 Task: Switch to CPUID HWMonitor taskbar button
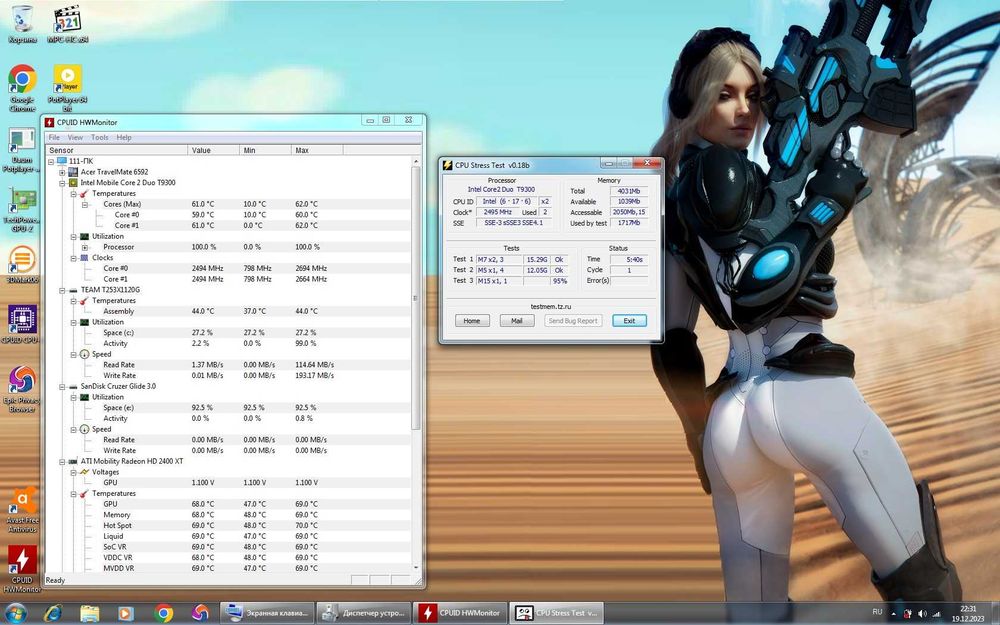click(x=460, y=613)
